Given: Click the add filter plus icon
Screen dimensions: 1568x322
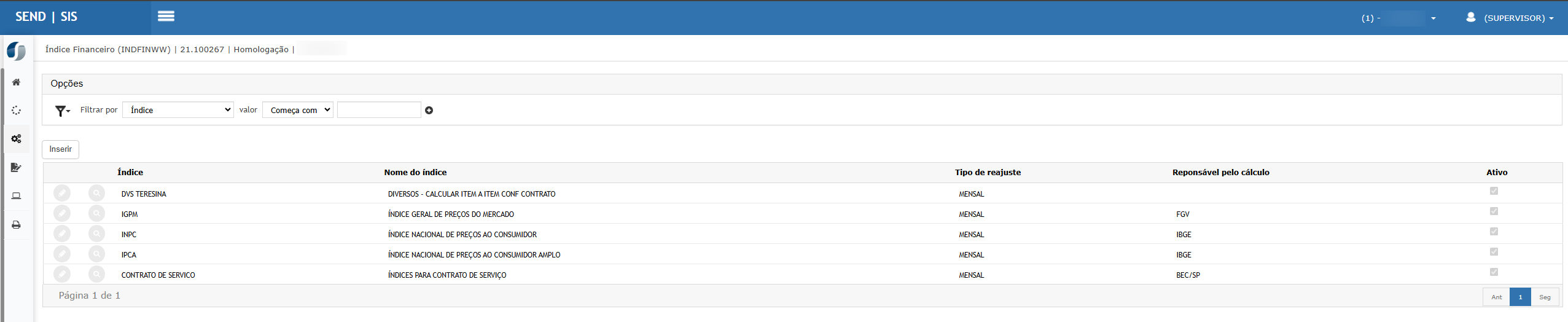Looking at the screenshot, I should (429, 111).
